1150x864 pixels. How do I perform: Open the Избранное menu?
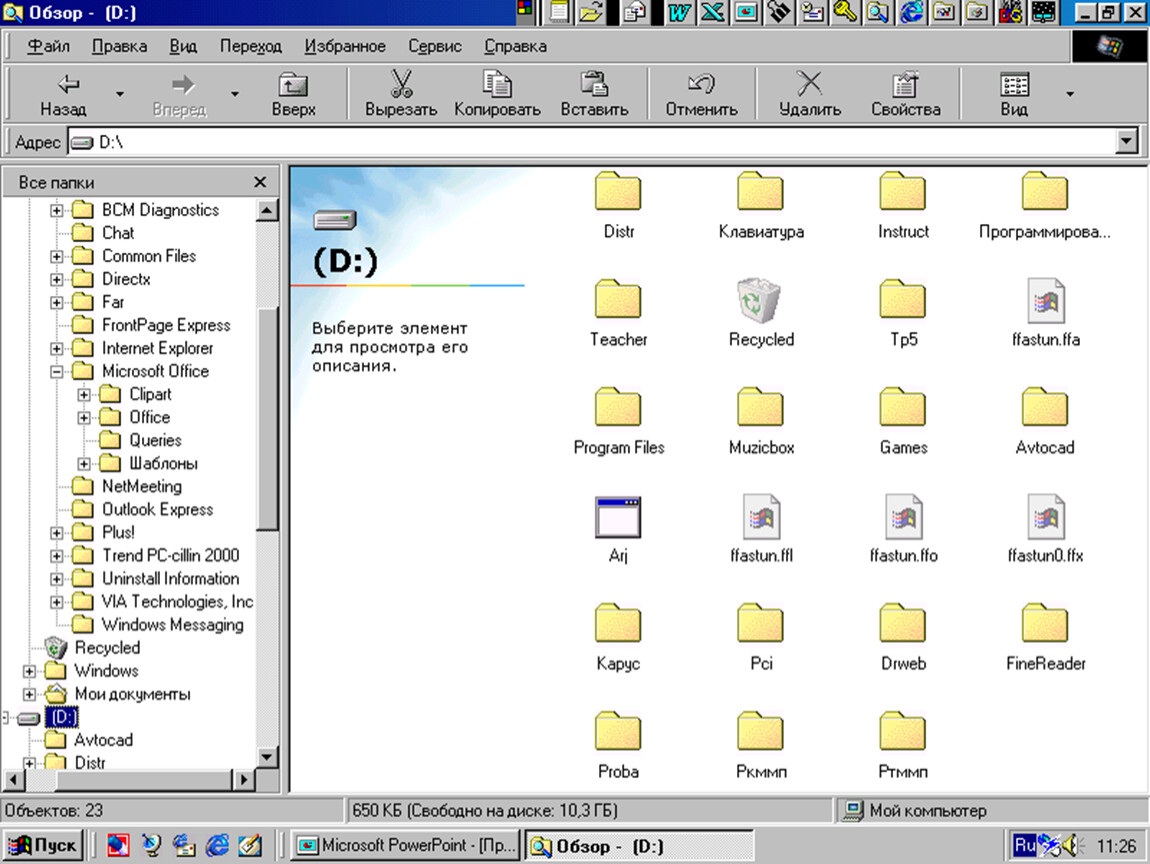(x=345, y=46)
